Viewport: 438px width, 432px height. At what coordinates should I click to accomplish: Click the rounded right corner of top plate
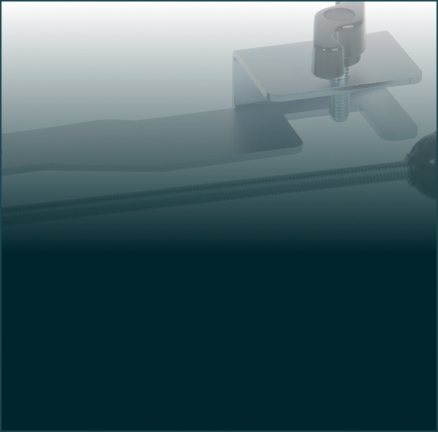(415, 75)
